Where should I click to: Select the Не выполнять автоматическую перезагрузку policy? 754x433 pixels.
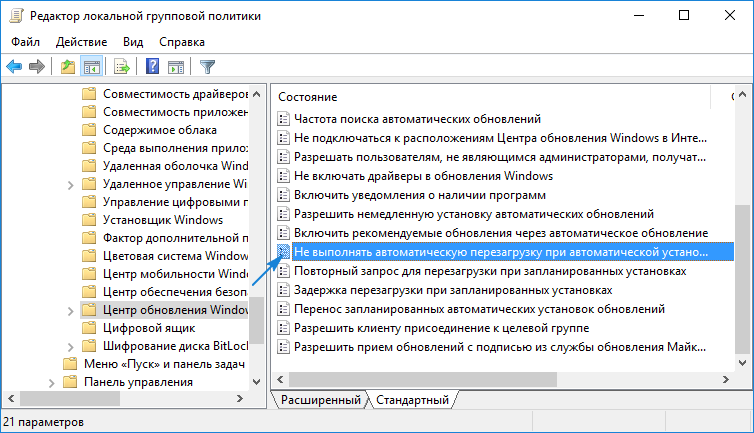point(500,251)
